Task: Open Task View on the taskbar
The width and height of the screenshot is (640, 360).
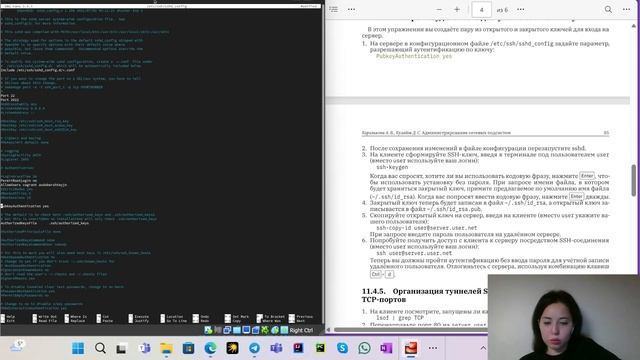Action: click(x=122, y=348)
